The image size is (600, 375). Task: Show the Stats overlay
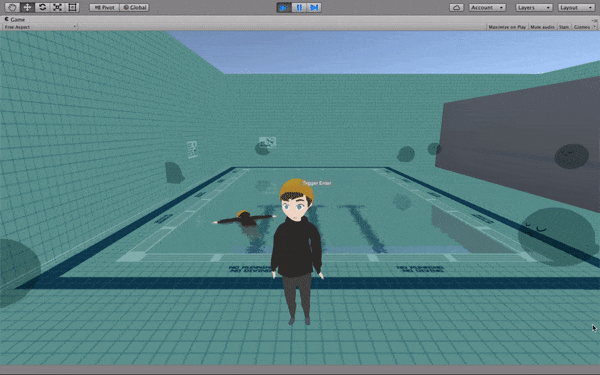[564, 27]
